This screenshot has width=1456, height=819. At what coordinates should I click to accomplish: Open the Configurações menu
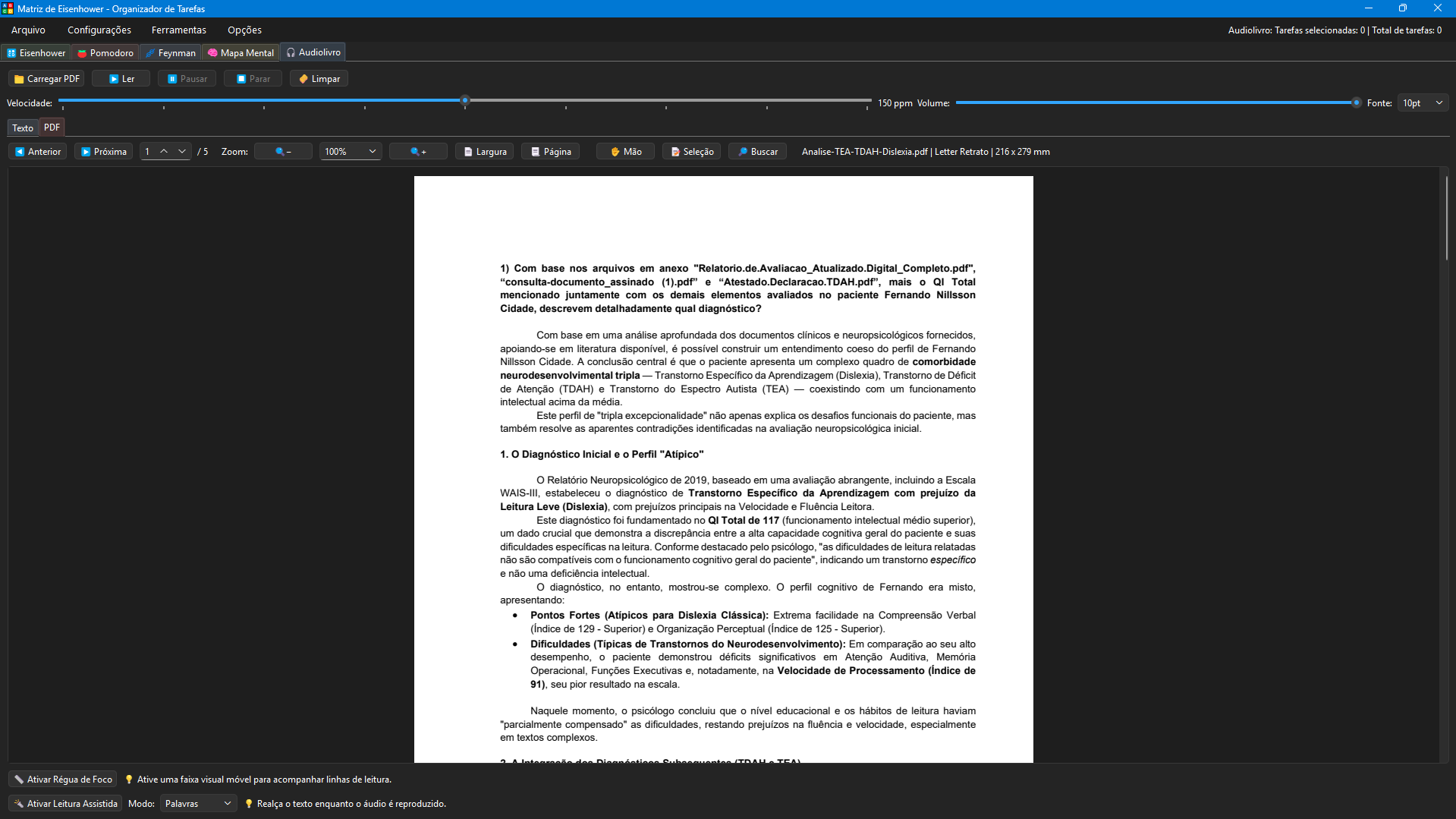click(99, 30)
